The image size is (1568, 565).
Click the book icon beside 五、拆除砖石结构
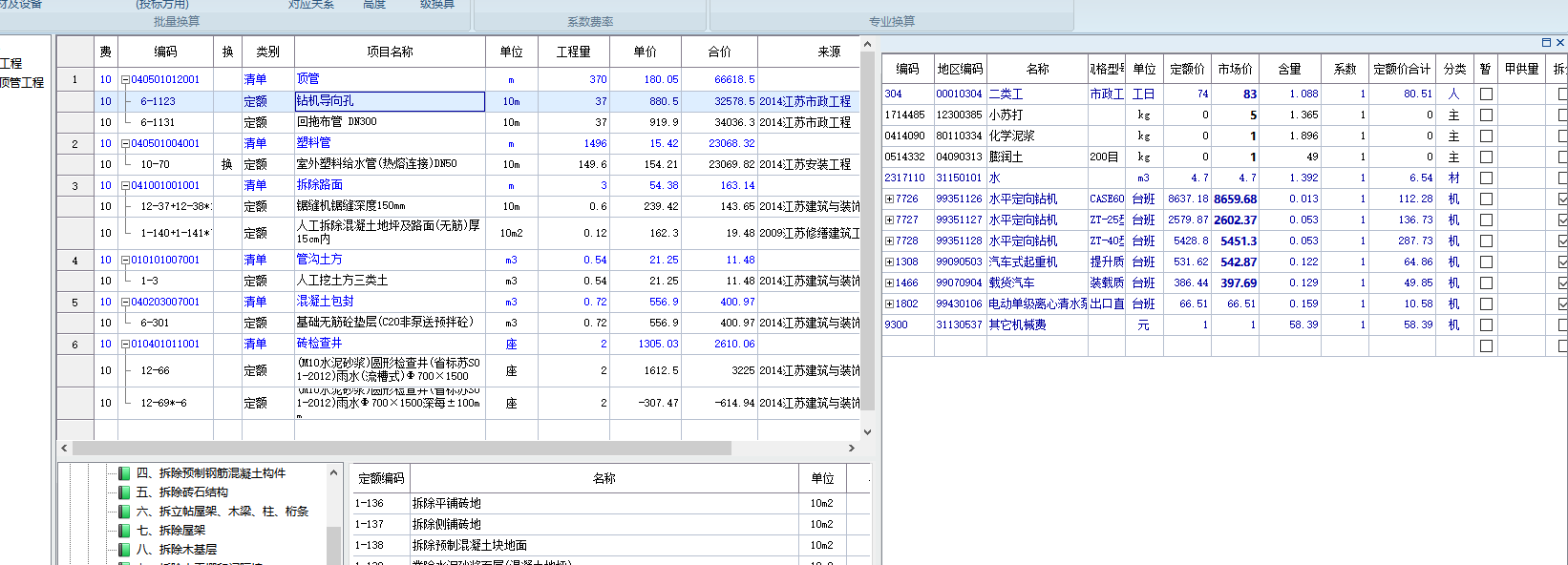pyautogui.click(x=124, y=492)
